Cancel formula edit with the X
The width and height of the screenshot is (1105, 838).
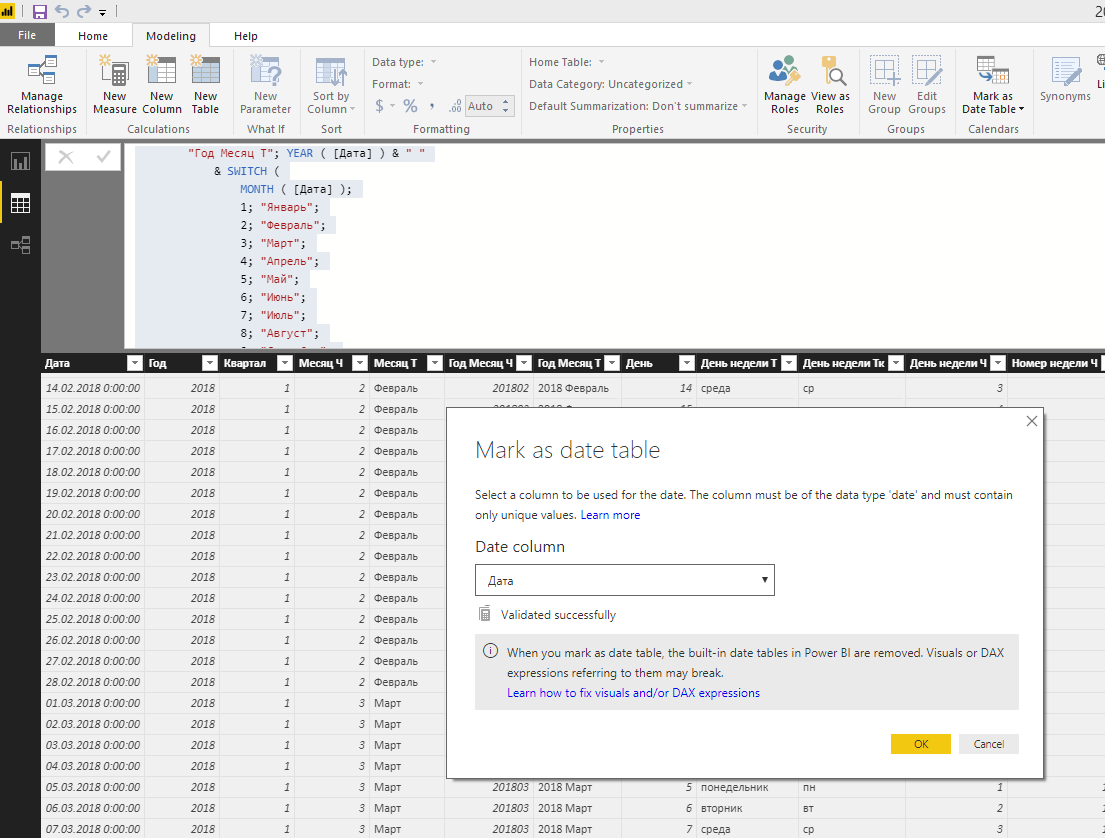66,156
